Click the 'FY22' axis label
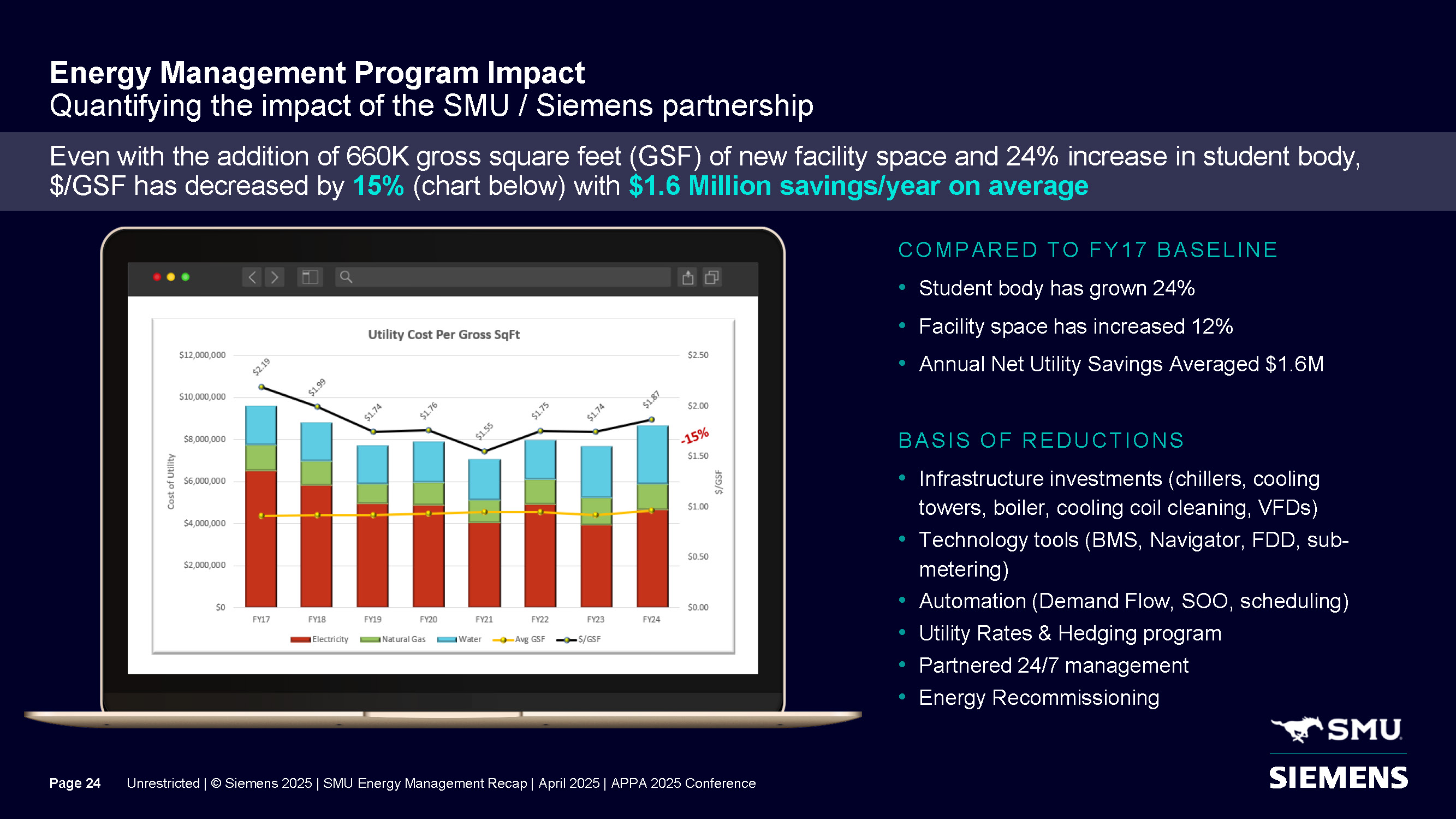 coord(540,620)
